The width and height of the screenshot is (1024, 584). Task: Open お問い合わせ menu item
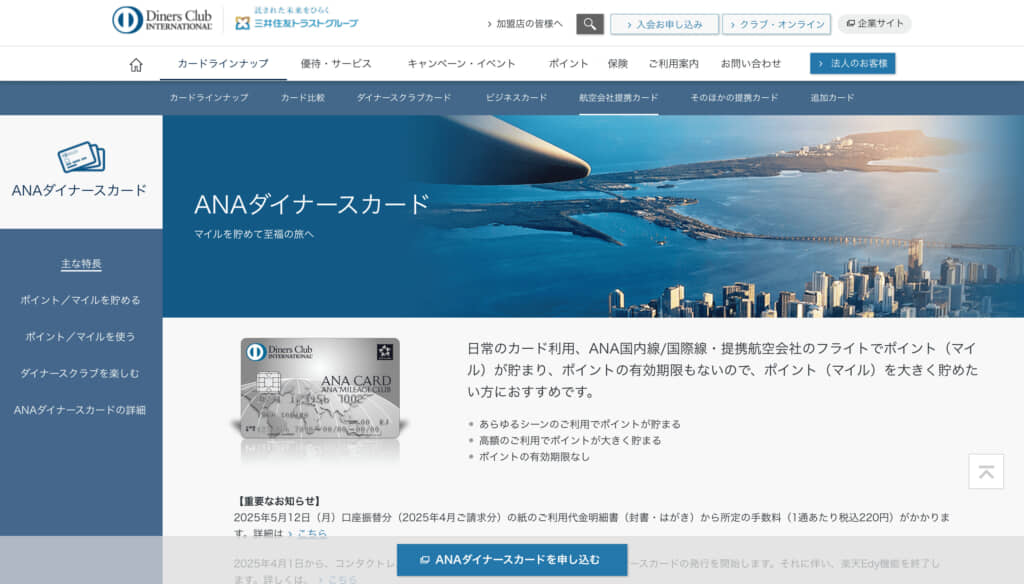(750, 63)
